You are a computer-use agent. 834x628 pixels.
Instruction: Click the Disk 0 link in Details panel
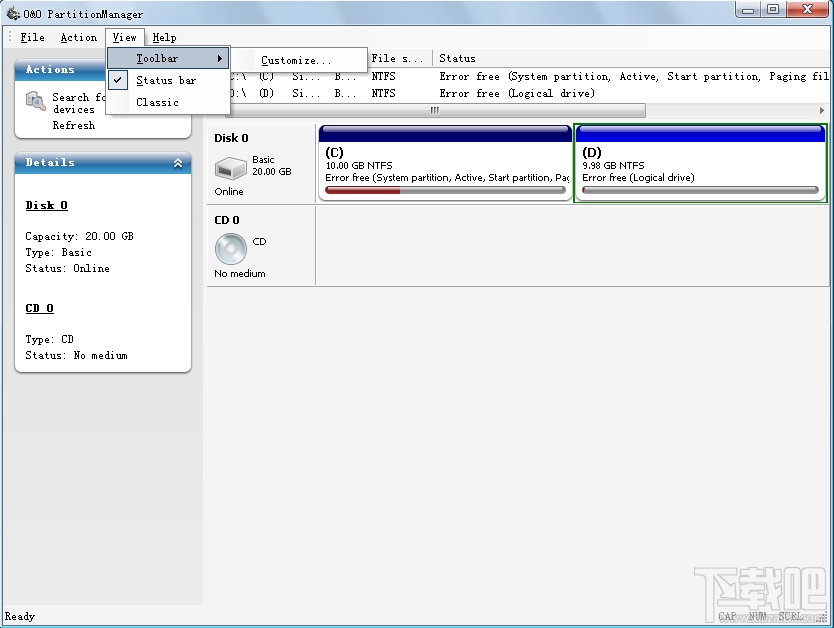46,205
